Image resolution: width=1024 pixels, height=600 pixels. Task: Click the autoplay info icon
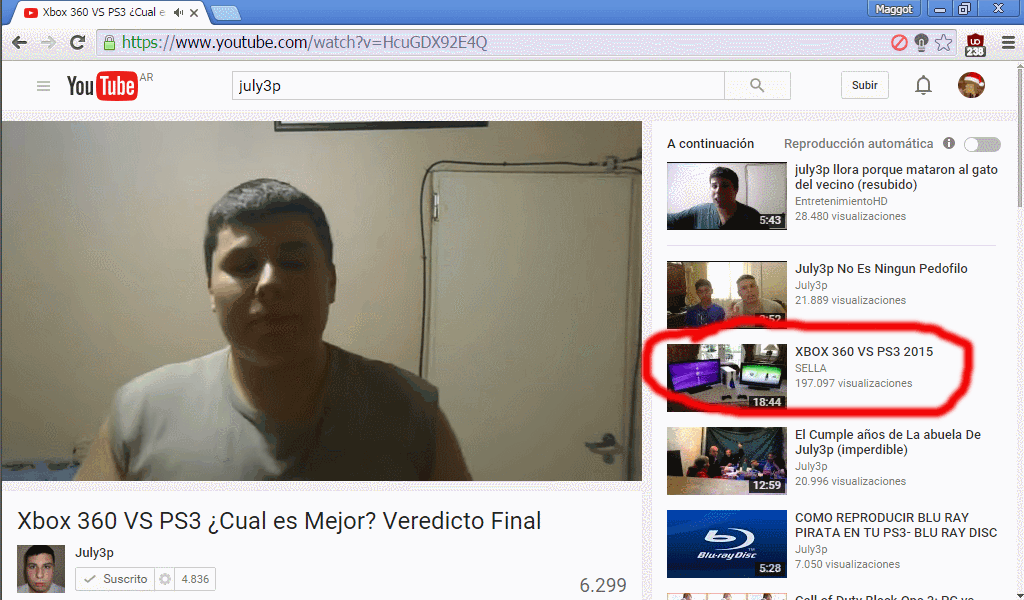click(x=949, y=143)
